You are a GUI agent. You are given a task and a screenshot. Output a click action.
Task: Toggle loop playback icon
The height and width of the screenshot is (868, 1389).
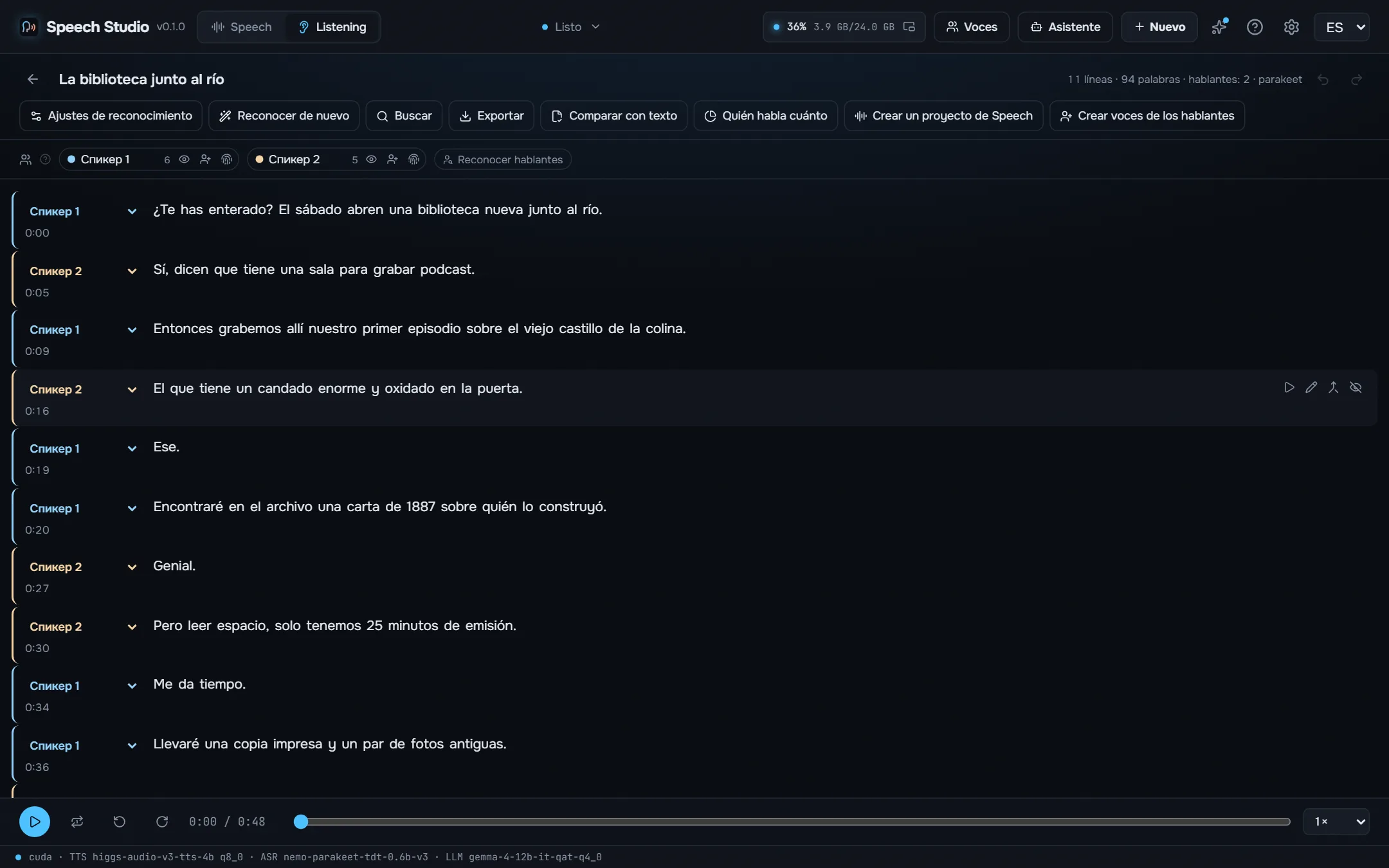click(x=77, y=822)
